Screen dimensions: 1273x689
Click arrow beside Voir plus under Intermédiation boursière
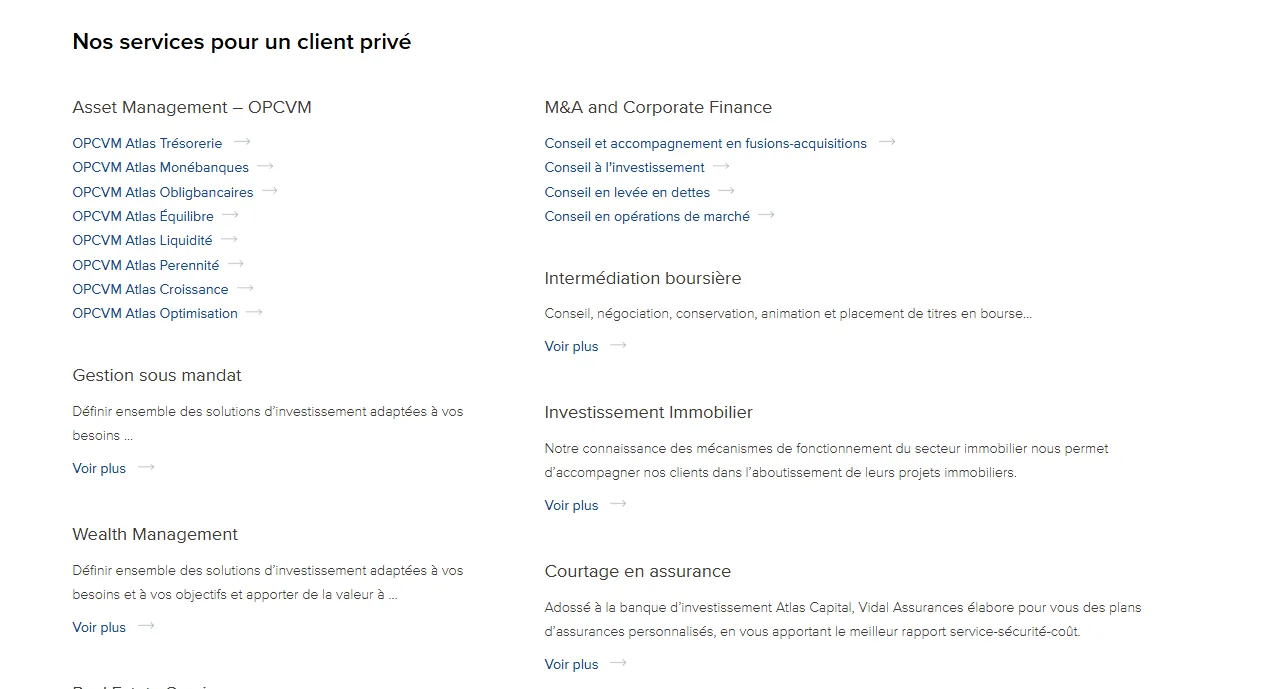(x=618, y=345)
